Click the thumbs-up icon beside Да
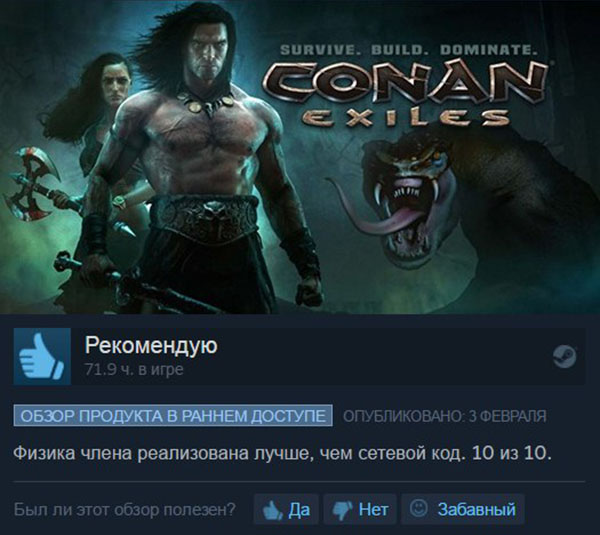This screenshot has width=600, height=535. click(273, 509)
